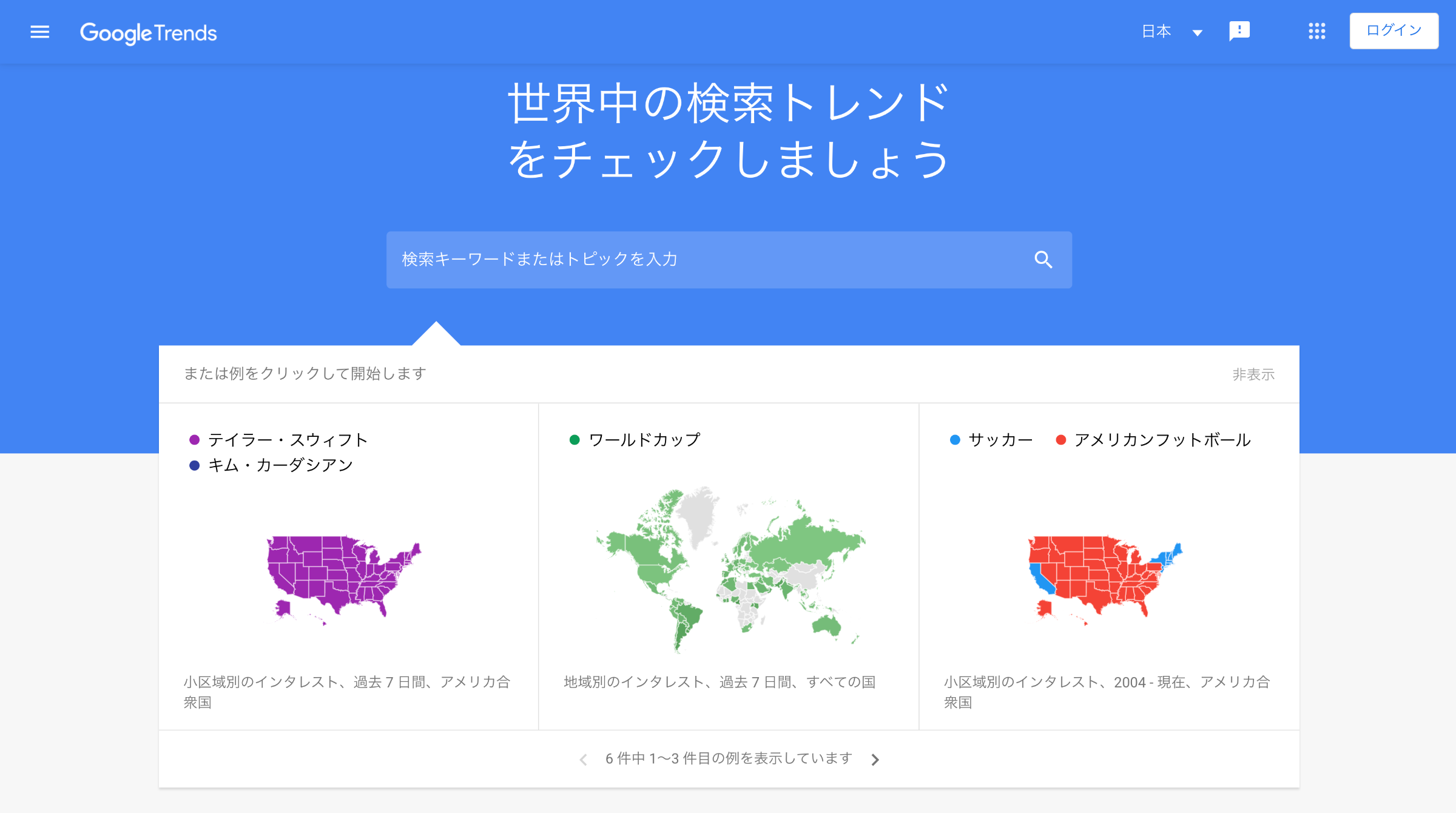
Task: Open the テイラー・スウィフト example term
Action: 288,440
